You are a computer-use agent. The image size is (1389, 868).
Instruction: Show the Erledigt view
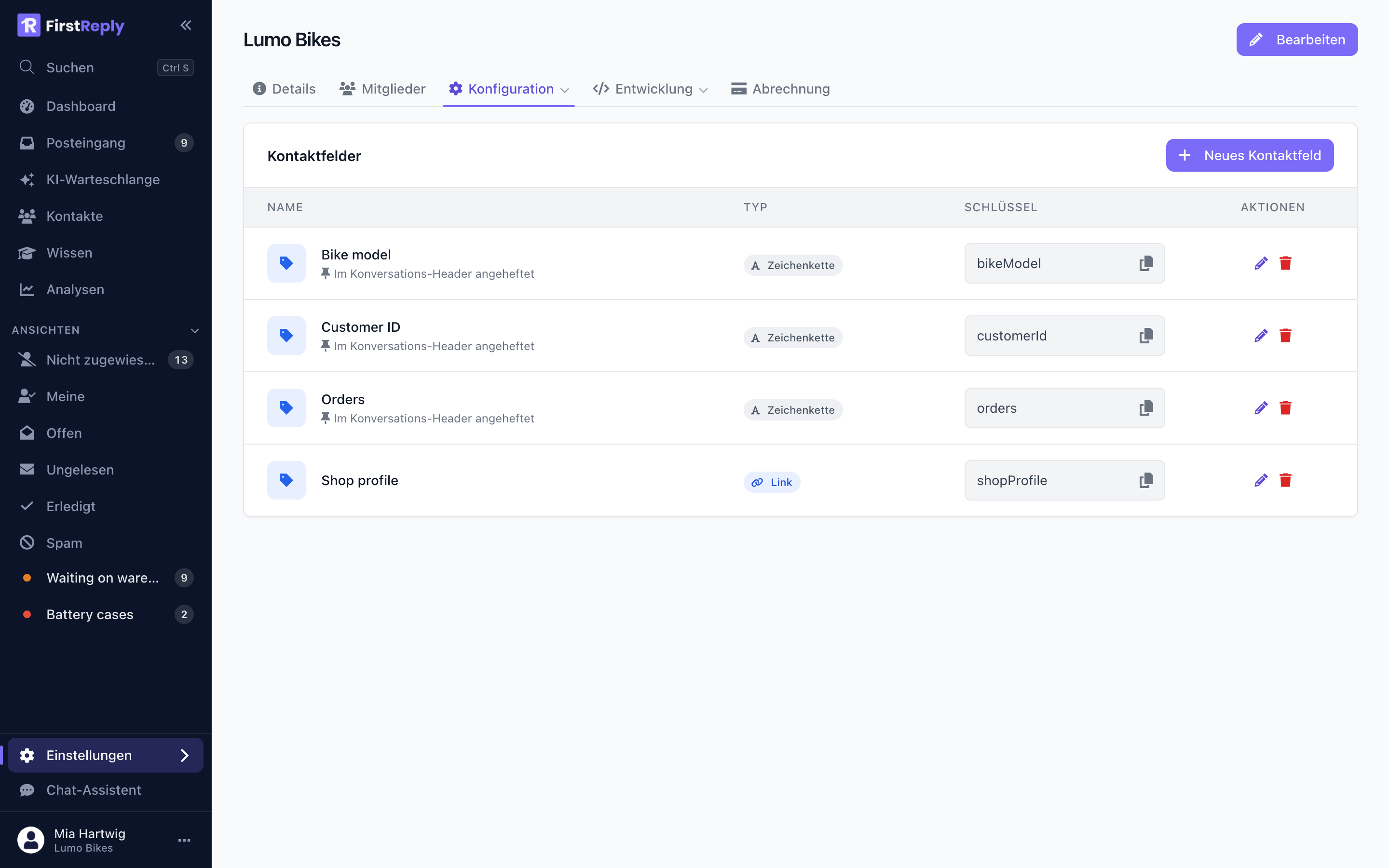(106, 507)
